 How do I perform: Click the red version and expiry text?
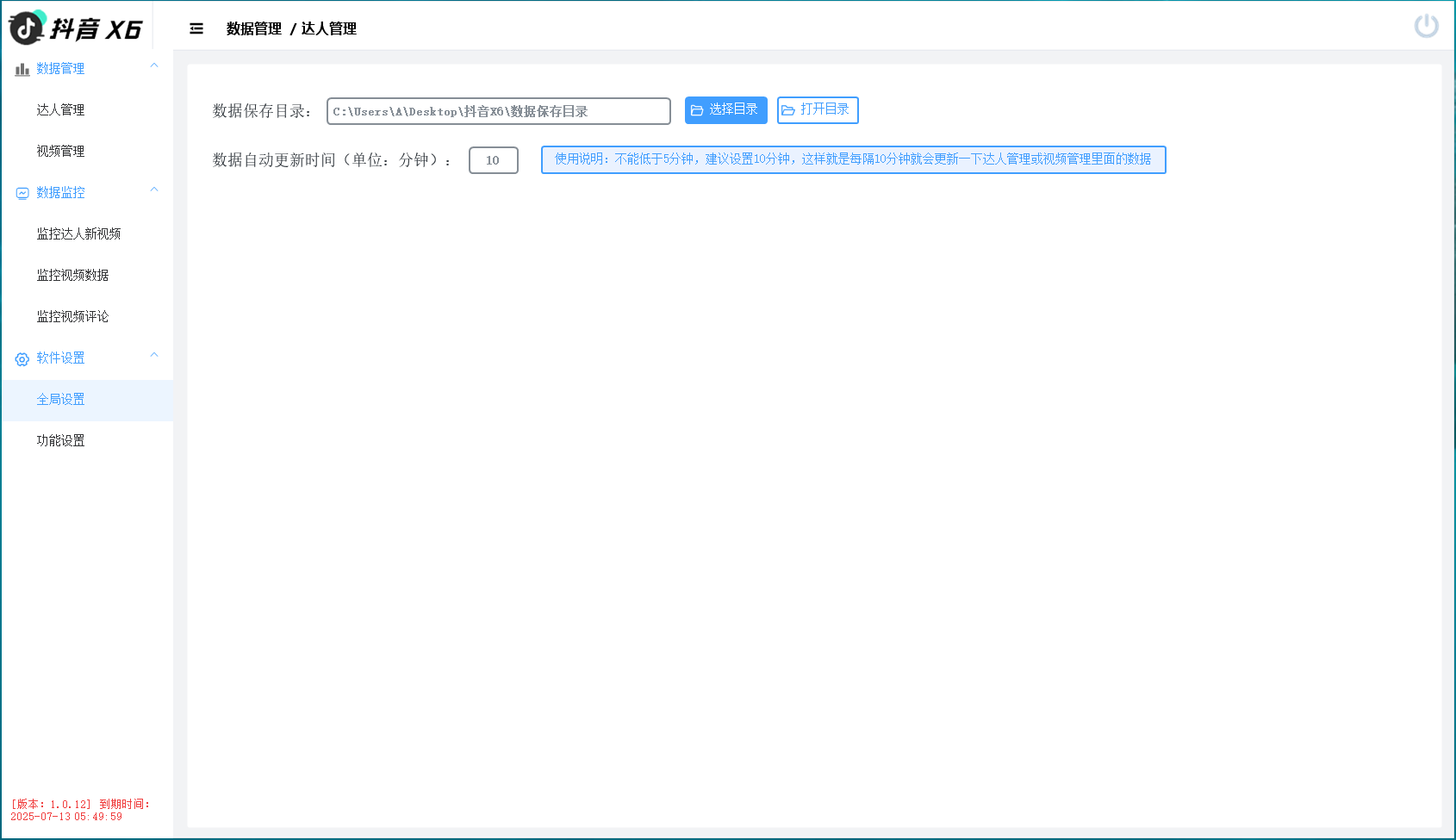tap(80, 810)
